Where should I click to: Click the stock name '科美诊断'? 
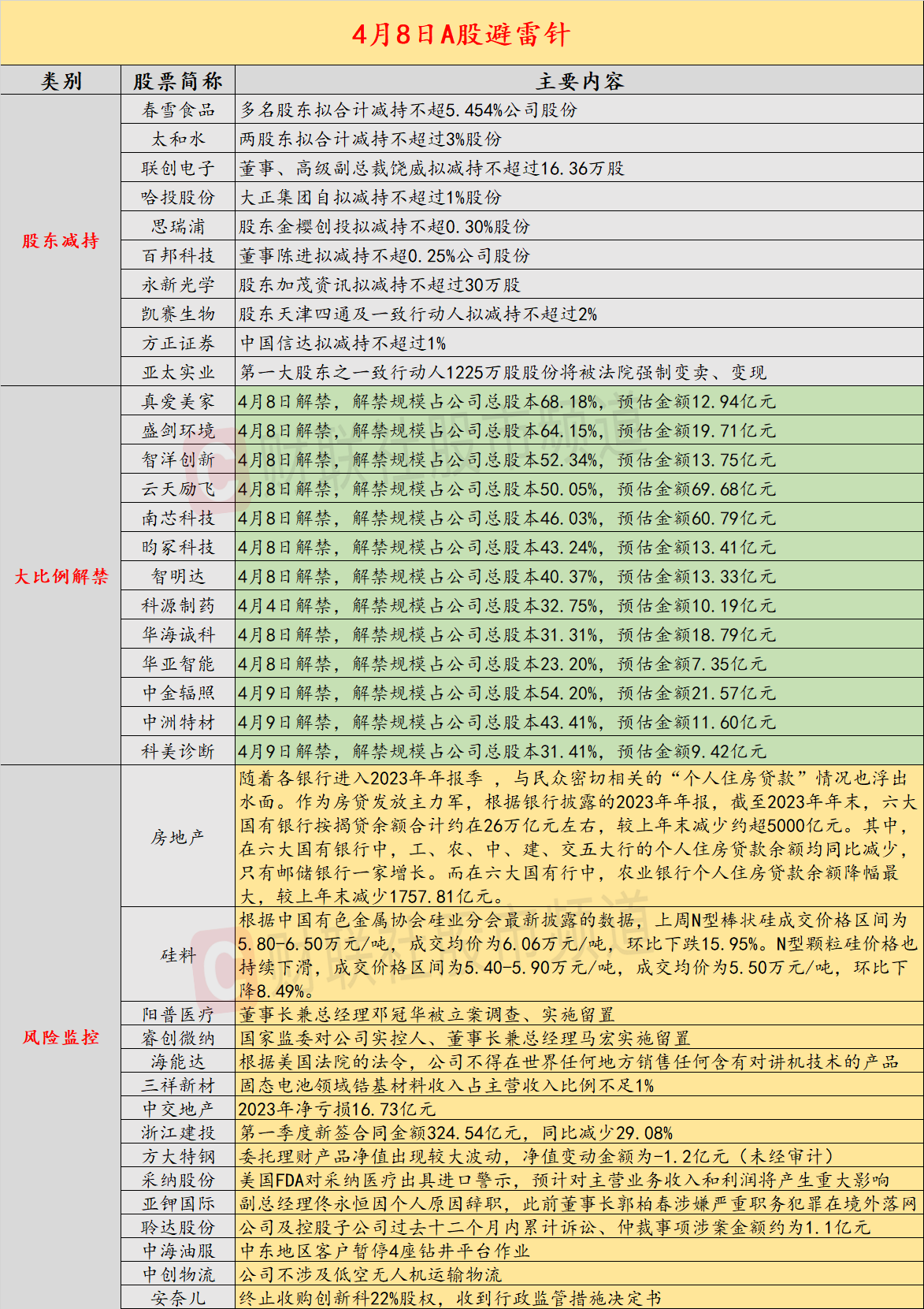pyautogui.click(x=178, y=752)
